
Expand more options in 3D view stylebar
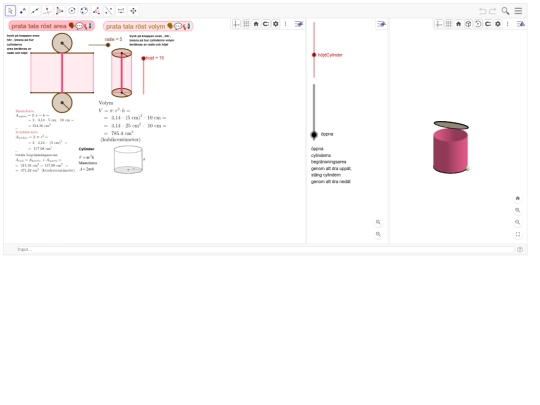pos(508,24)
